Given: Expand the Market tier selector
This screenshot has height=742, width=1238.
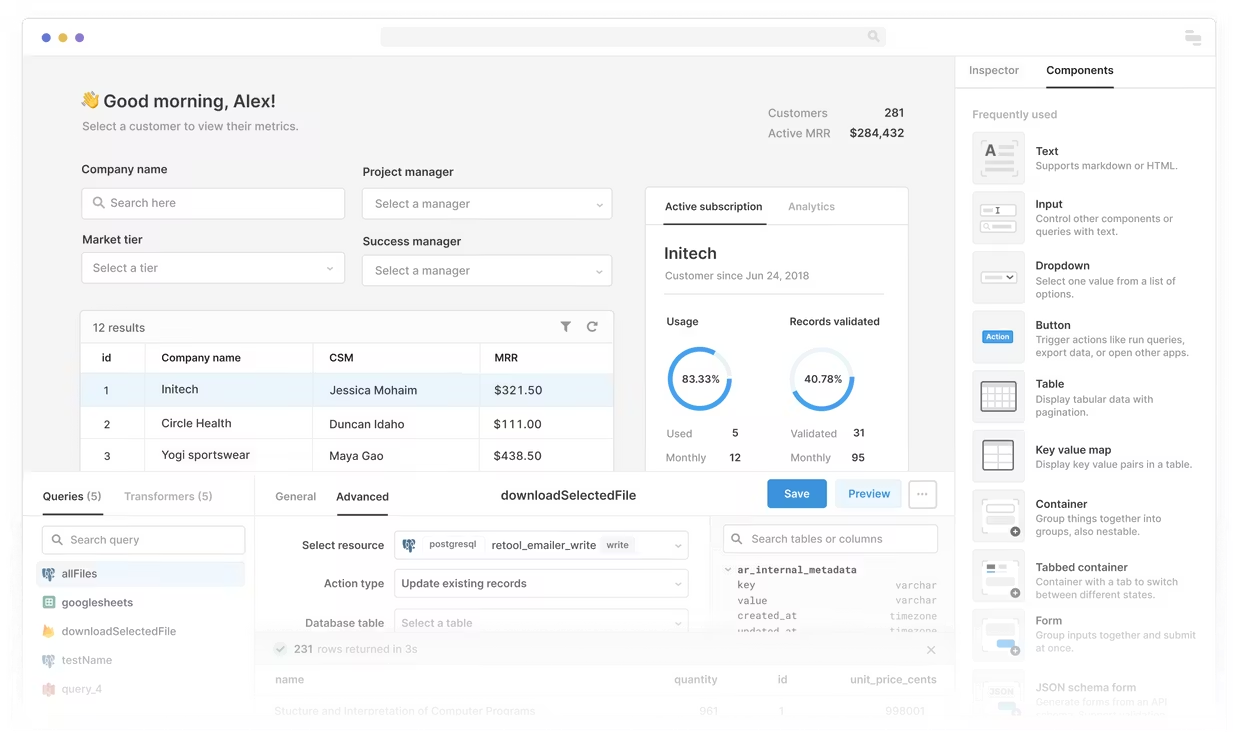Looking at the screenshot, I should click(x=212, y=268).
